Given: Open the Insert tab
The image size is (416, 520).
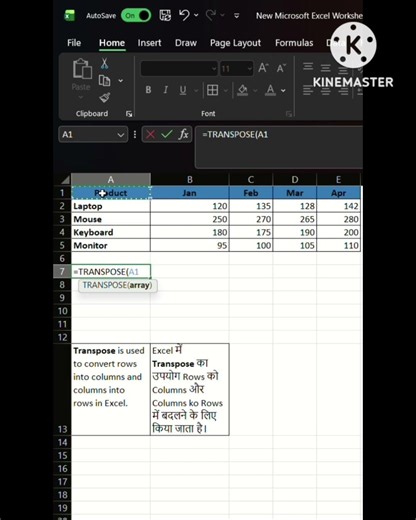Looking at the screenshot, I should tap(149, 43).
